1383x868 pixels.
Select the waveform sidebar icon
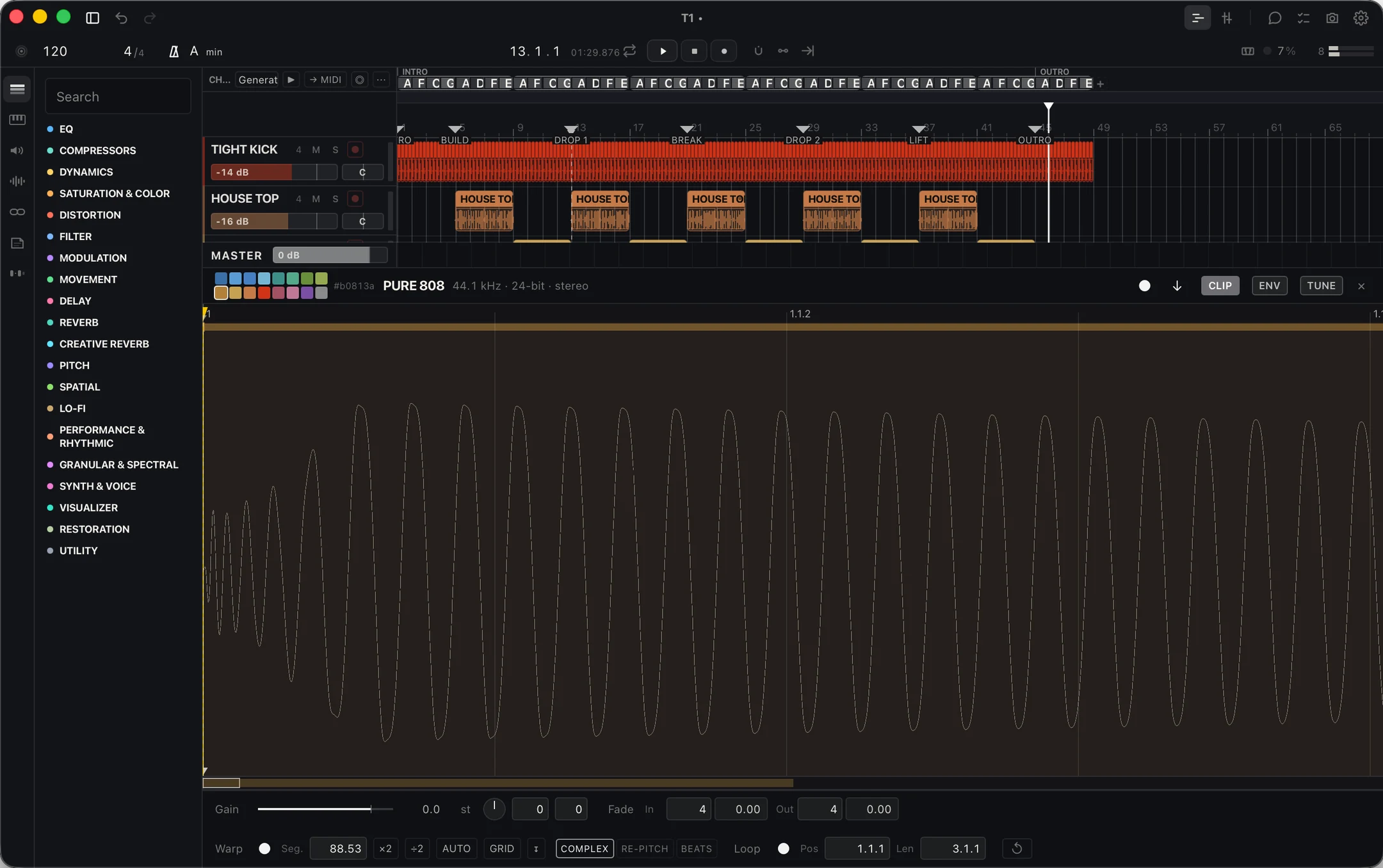coord(17,181)
